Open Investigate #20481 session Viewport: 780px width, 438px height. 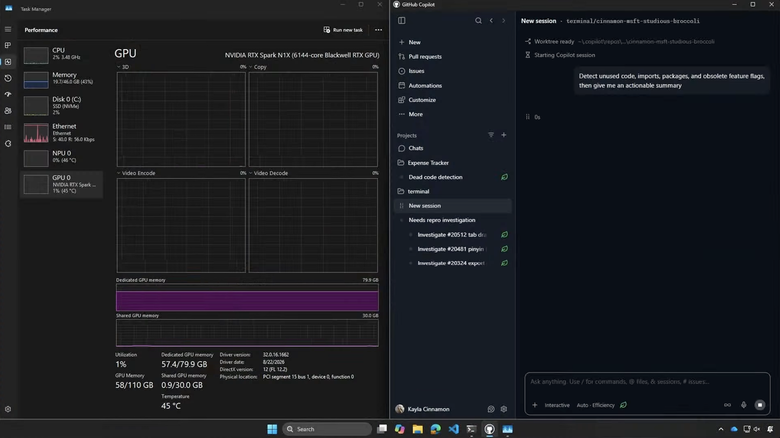(451, 249)
